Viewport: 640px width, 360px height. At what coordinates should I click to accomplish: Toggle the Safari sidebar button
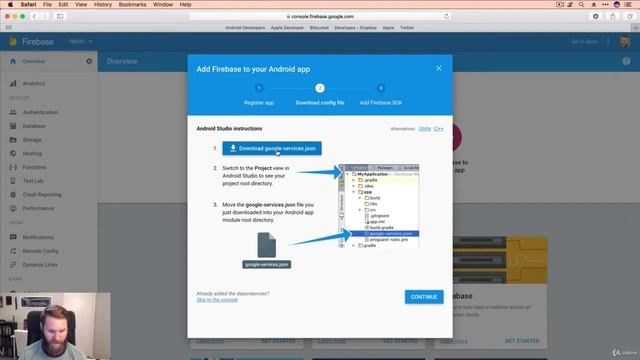tap(60, 16)
